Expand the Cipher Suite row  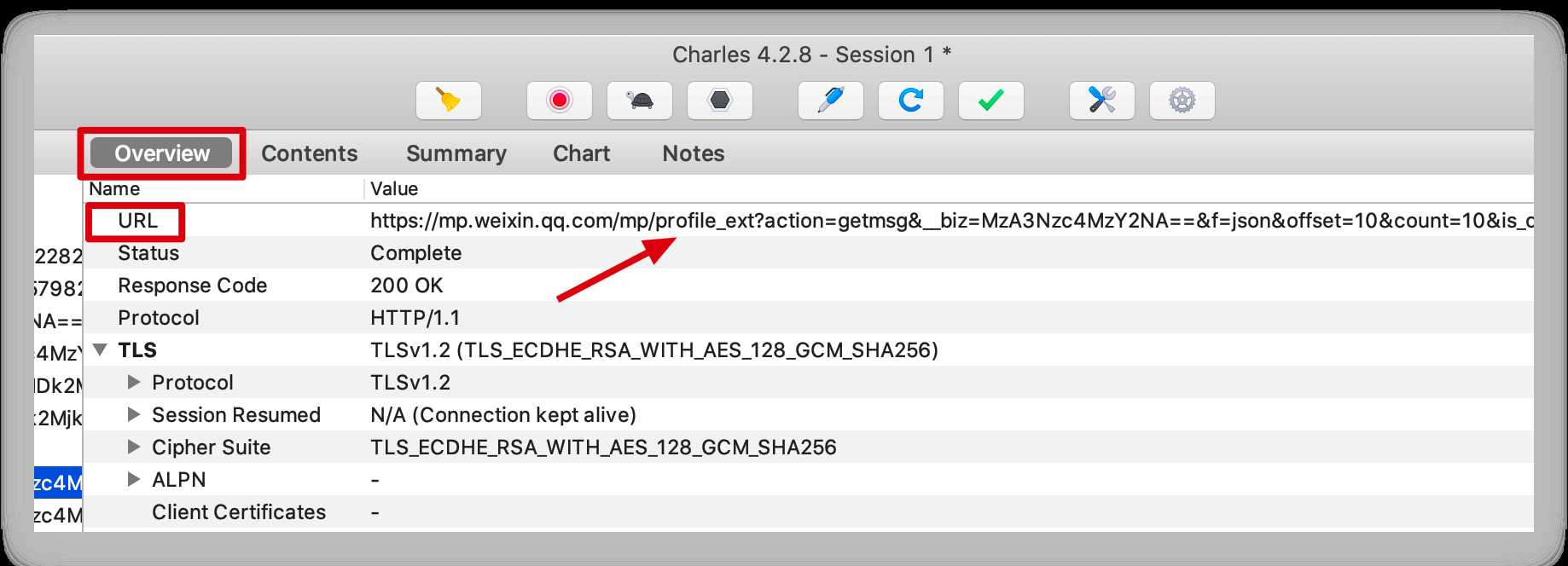133,448
